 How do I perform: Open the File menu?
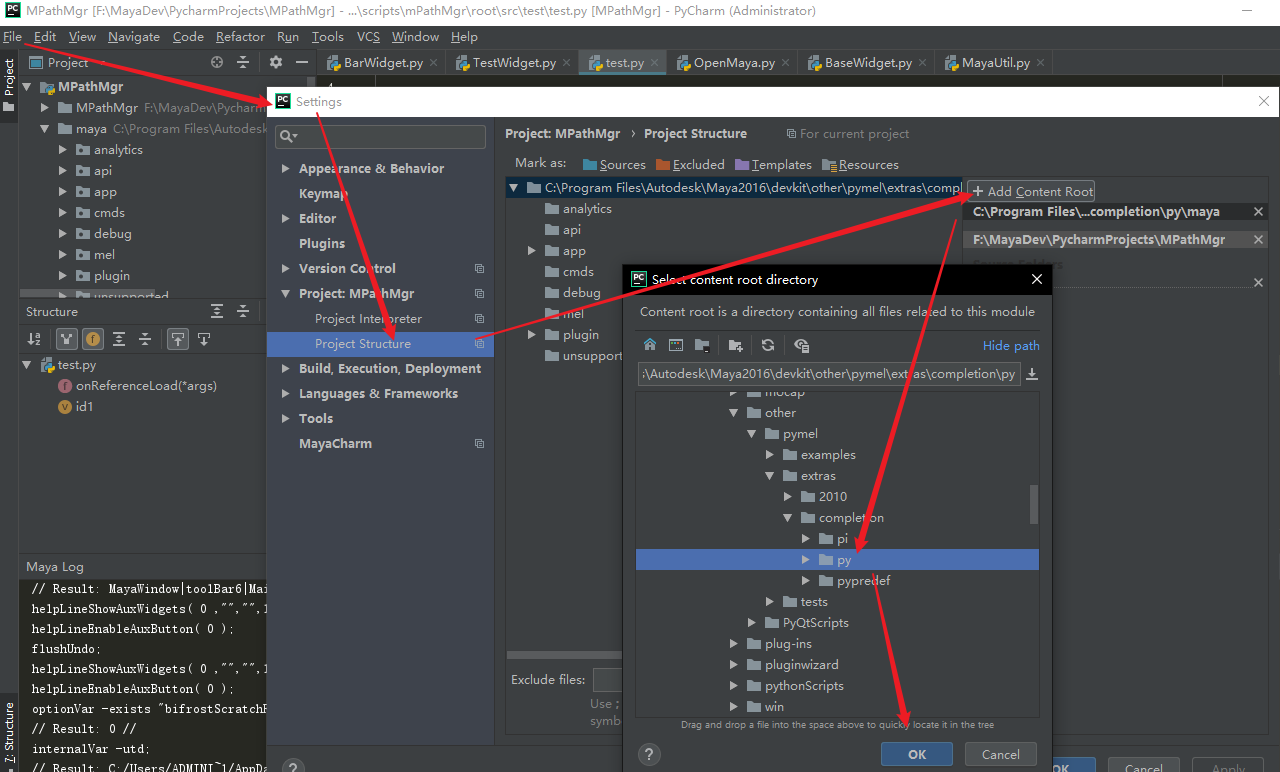point(12,37)
